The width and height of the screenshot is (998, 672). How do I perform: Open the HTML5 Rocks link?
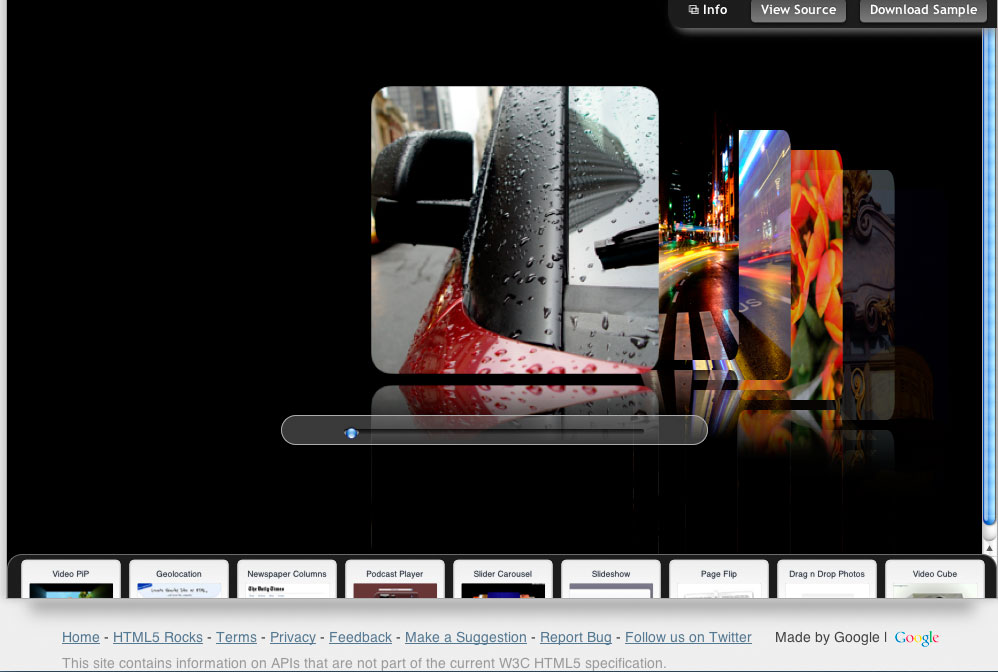[158, 637]
